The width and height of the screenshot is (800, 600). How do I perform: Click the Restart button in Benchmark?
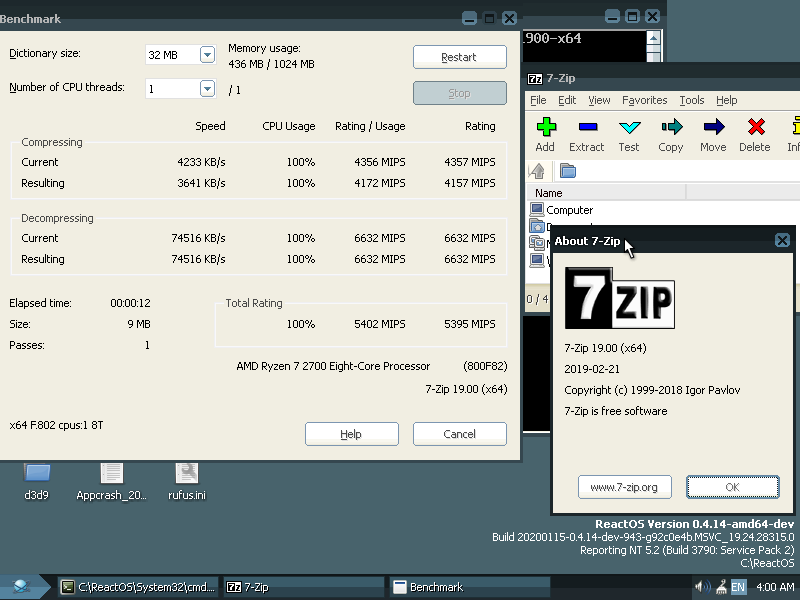point(460,57)
